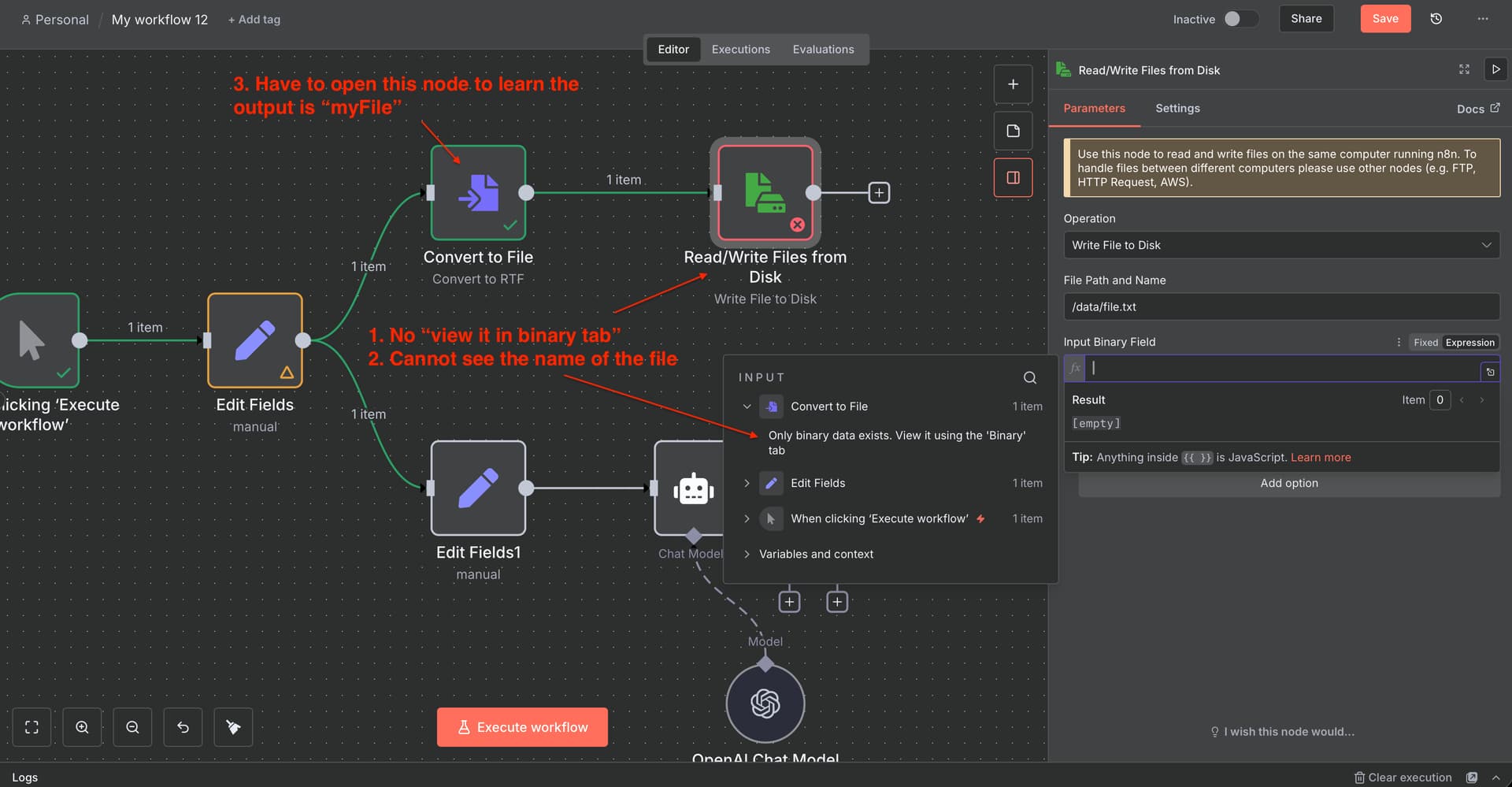Switch Input Binary Field to Fixed
Viewport: 1512px width, 787px height.
1425,343
